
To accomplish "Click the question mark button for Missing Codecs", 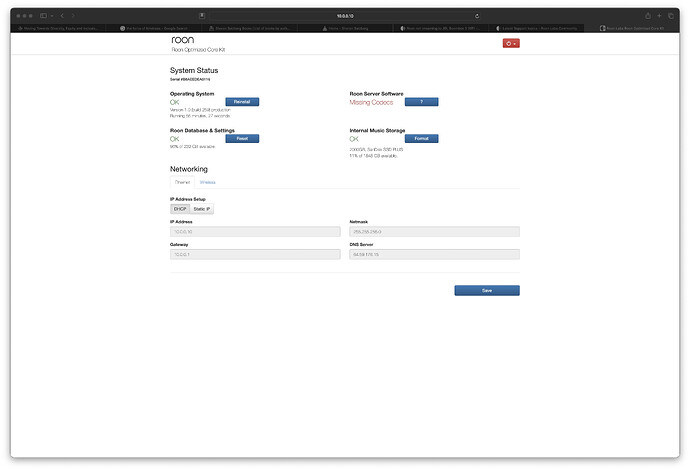I will coord(421,102).
